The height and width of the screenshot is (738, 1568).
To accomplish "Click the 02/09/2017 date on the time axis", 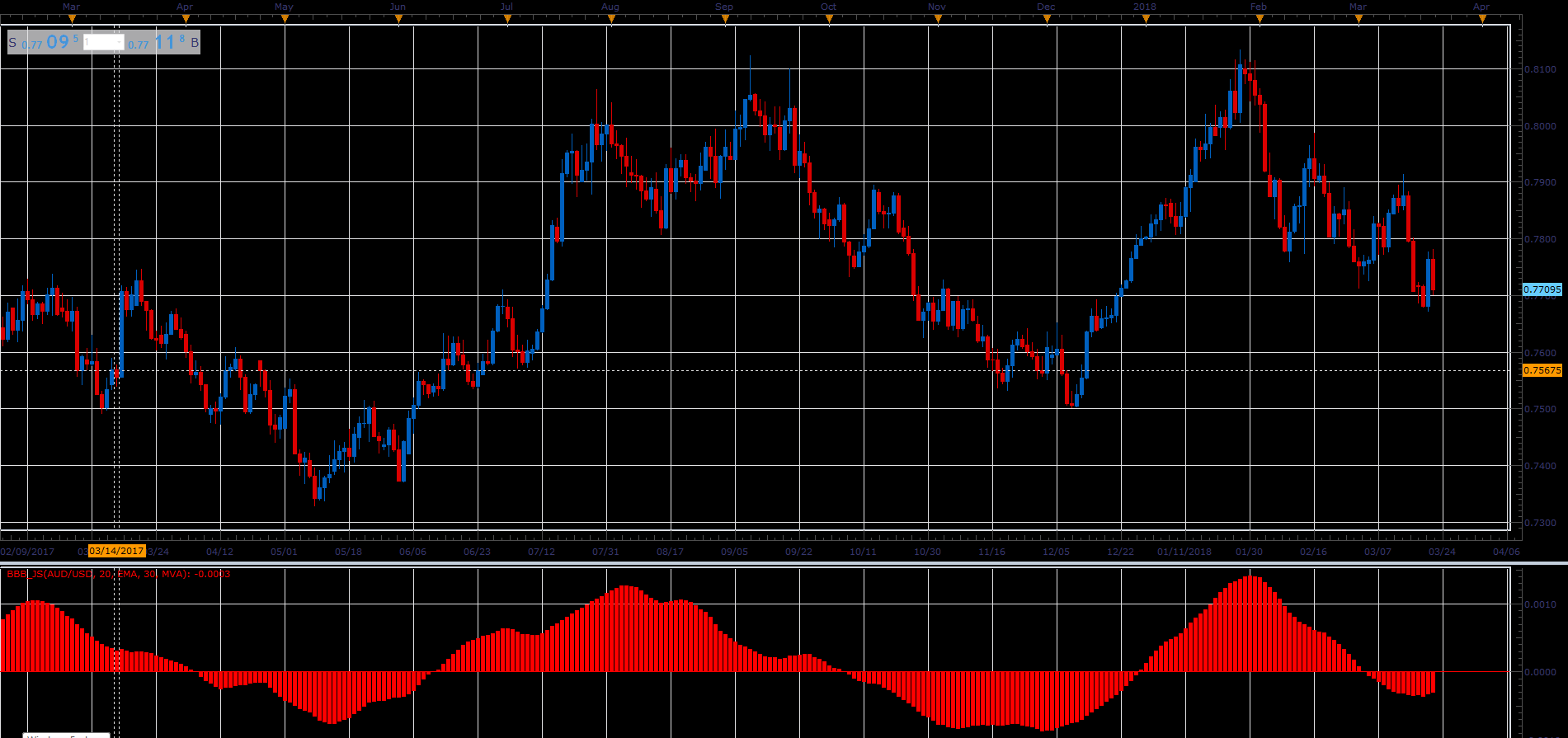I will coord(27,552).
